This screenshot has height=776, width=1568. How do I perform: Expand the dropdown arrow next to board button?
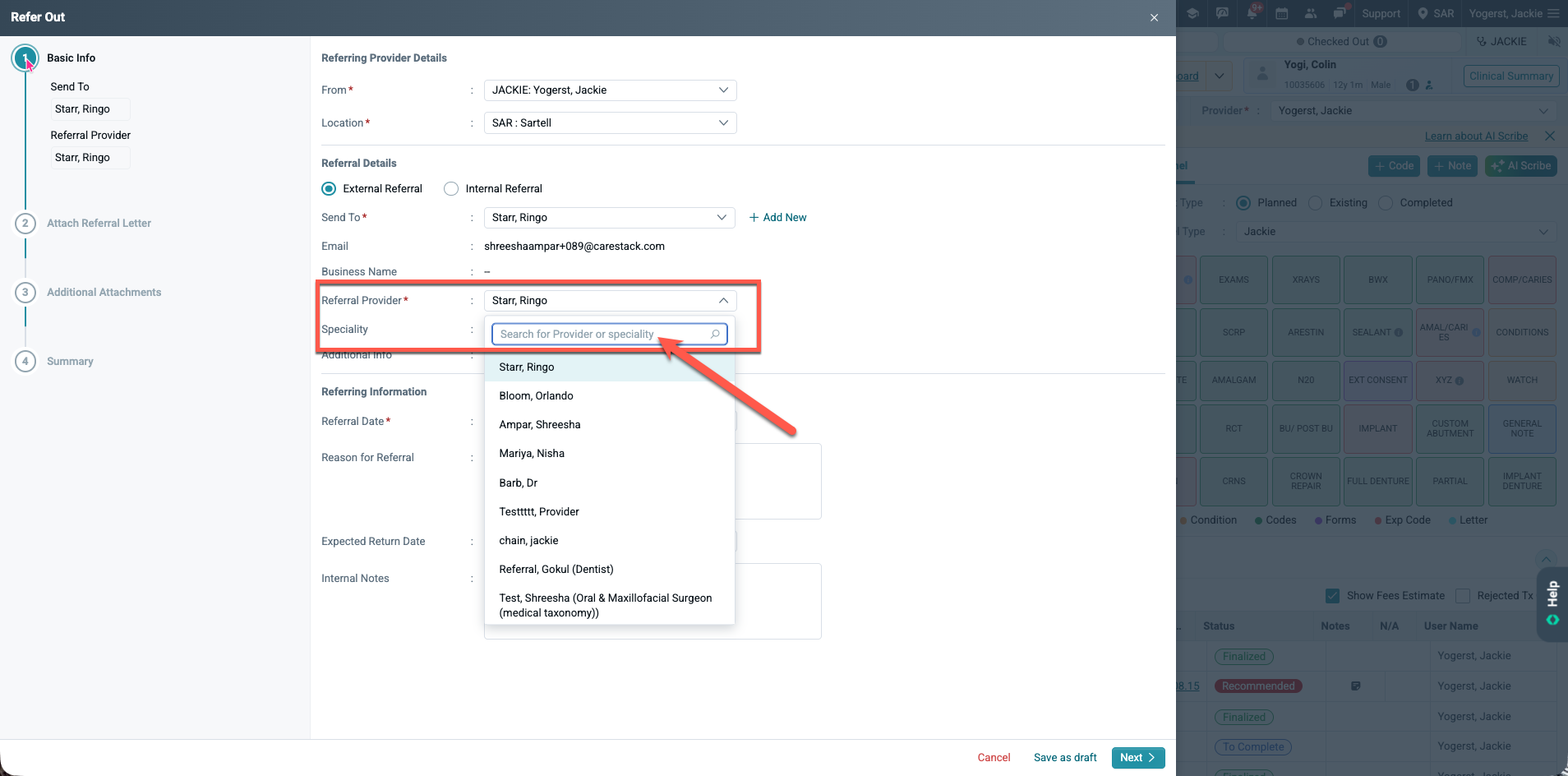coord(1220,76)
